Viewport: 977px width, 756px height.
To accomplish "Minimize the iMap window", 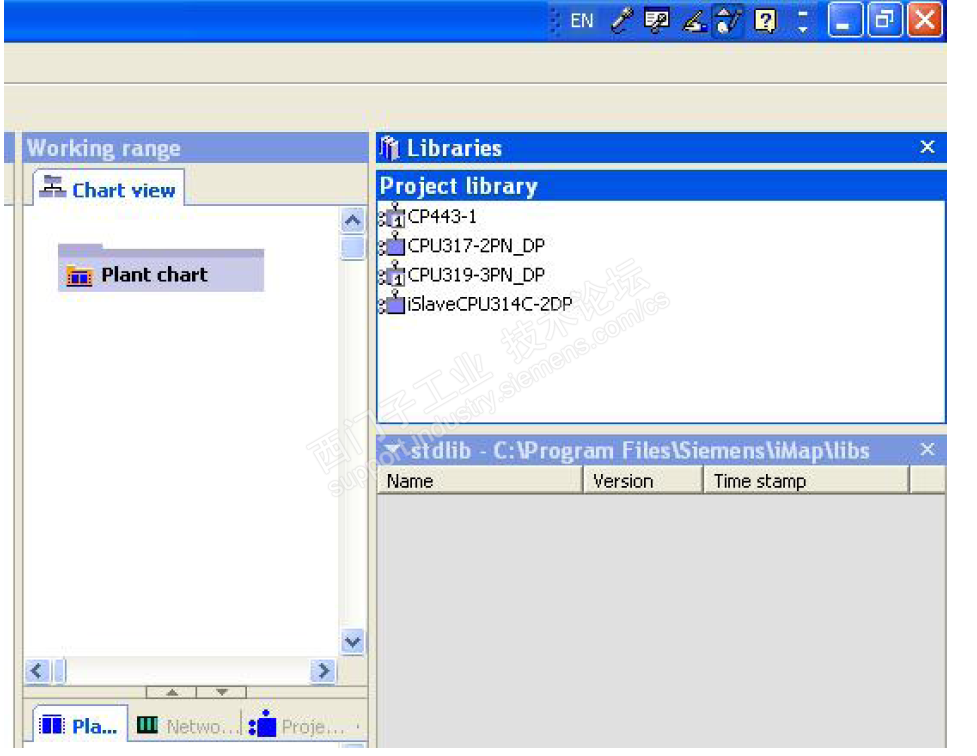I will pos(844,20).
